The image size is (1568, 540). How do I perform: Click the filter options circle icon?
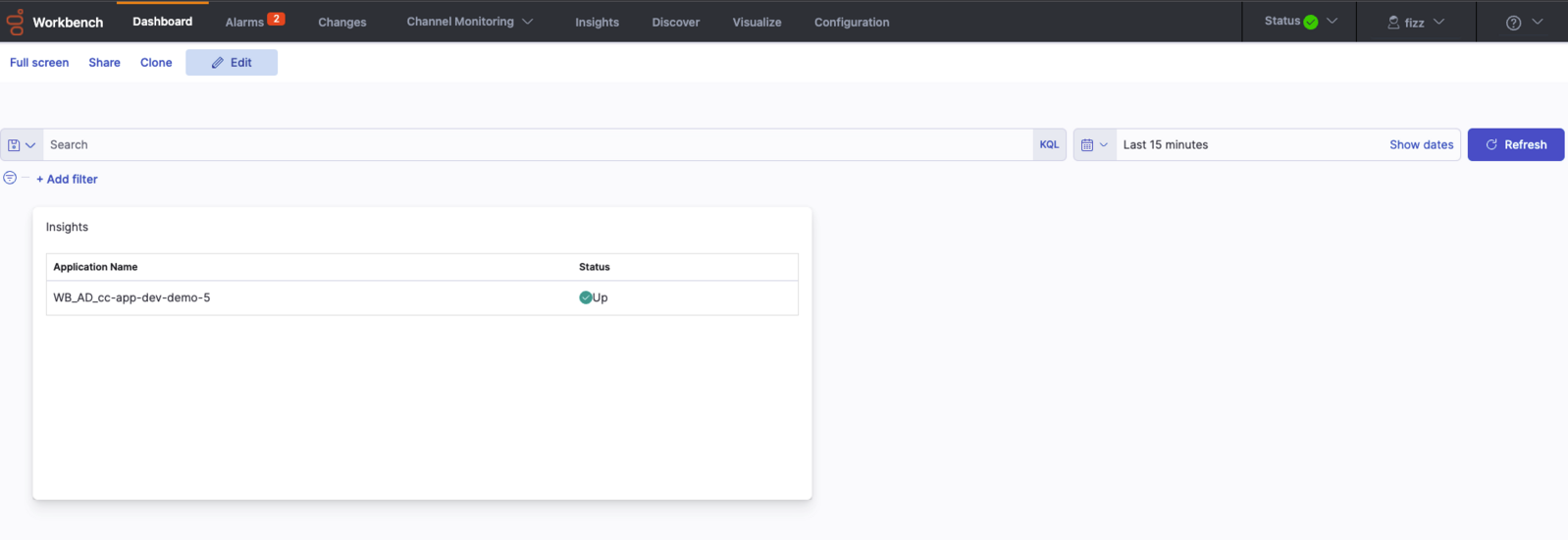click(x=10, y=178)
